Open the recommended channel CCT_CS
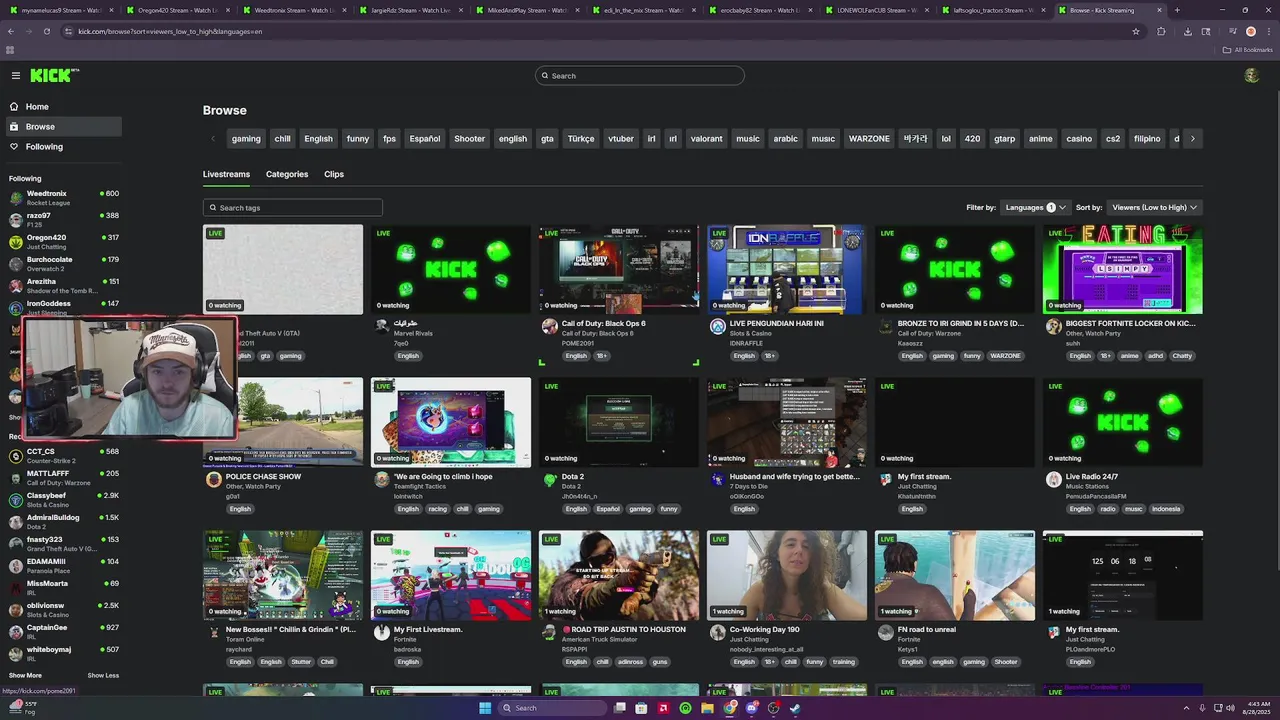Viewport: 1280px width, 720px height. click(63, 456)
